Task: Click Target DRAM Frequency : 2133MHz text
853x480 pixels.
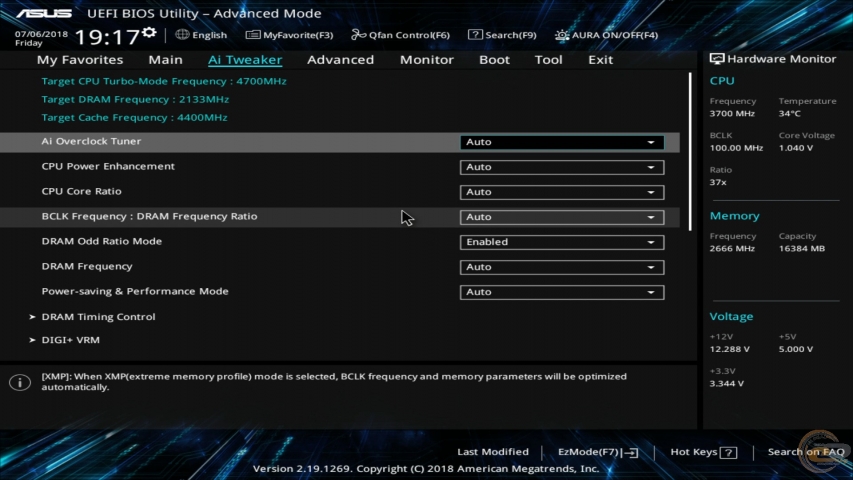Action: click(135, 100)
